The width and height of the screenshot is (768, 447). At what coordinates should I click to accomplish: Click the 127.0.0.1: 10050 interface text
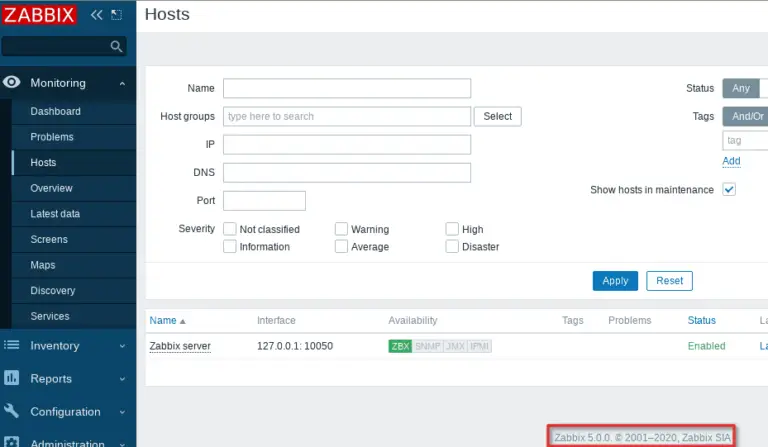[x=295, y=346]
